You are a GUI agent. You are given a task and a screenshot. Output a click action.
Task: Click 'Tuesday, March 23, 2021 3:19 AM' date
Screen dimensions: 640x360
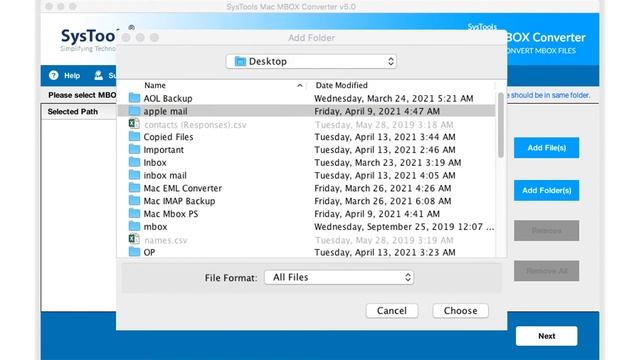click(x=387, y=162)
